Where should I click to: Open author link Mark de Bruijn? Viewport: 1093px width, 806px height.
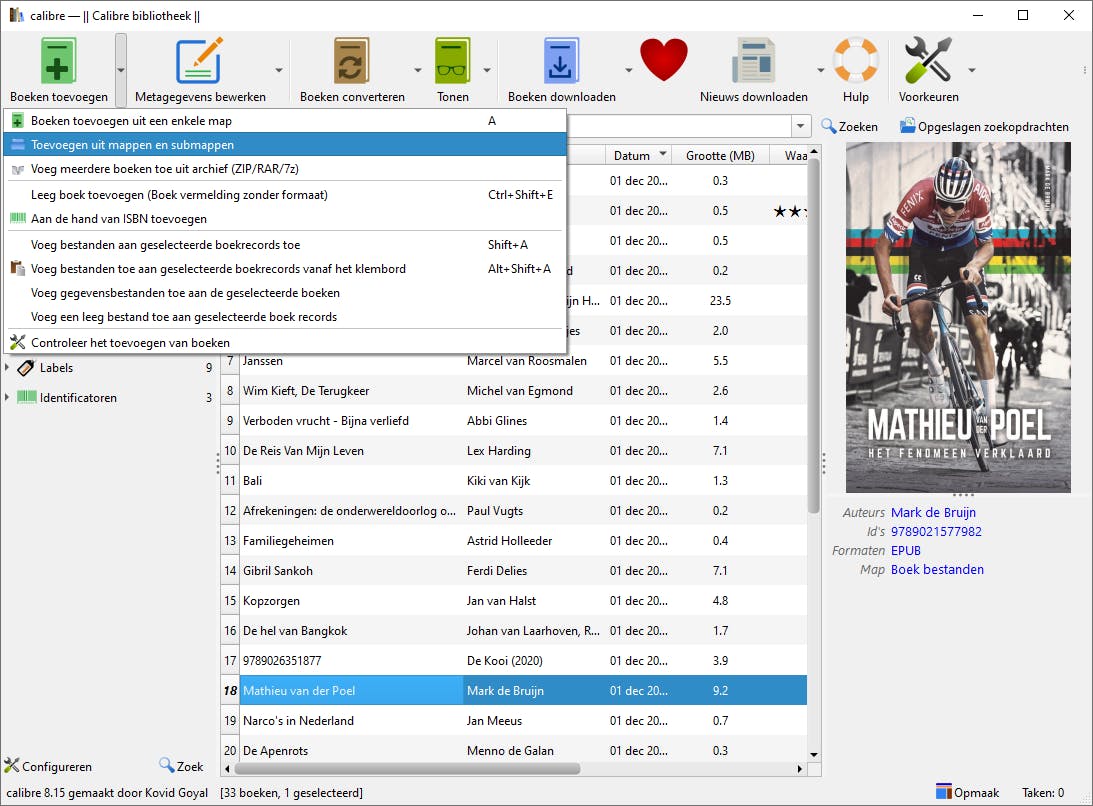coord(933,512)
